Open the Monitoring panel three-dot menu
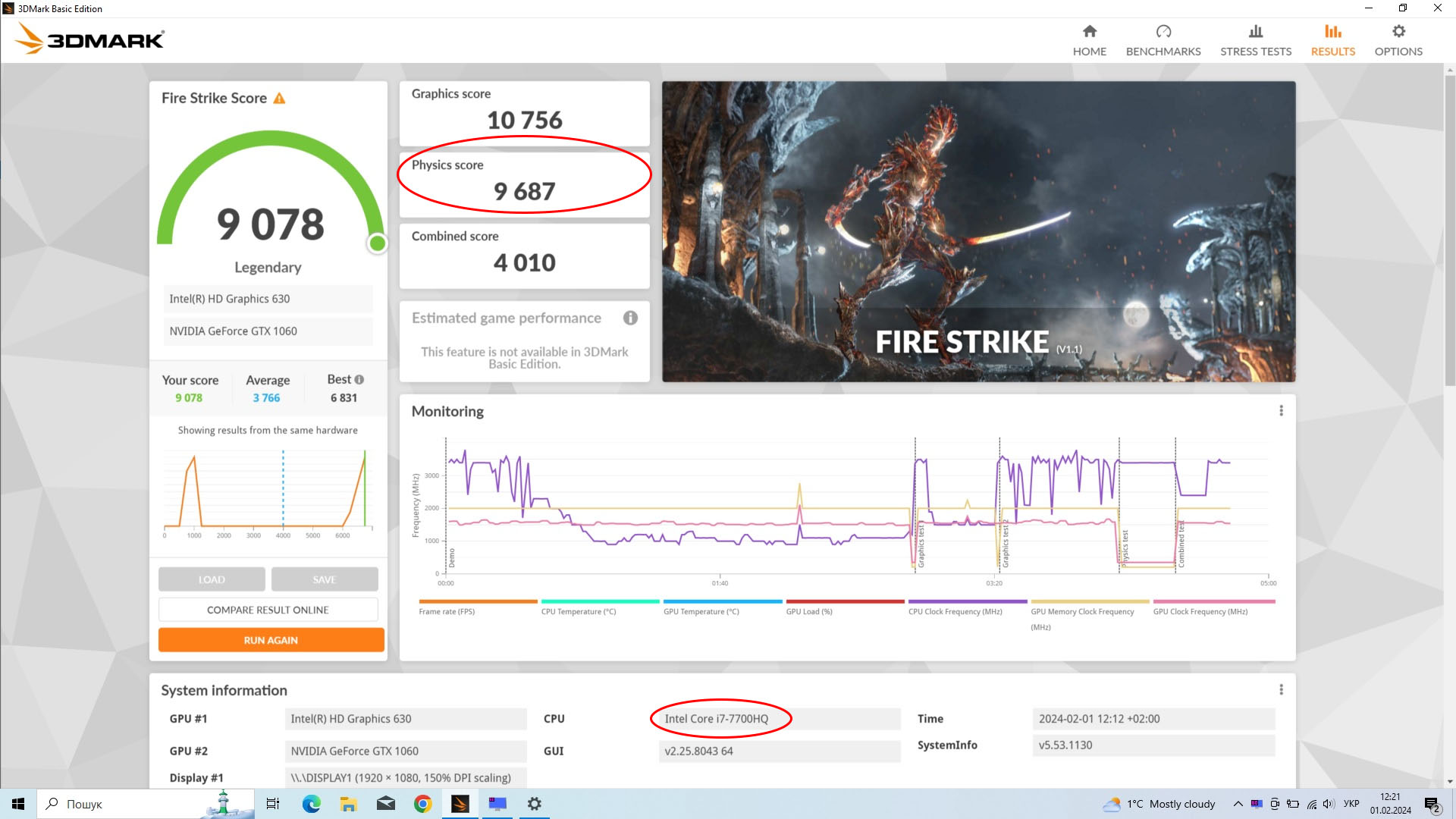The height and width of the screenshot is (819, 1456). point(1281,410)
